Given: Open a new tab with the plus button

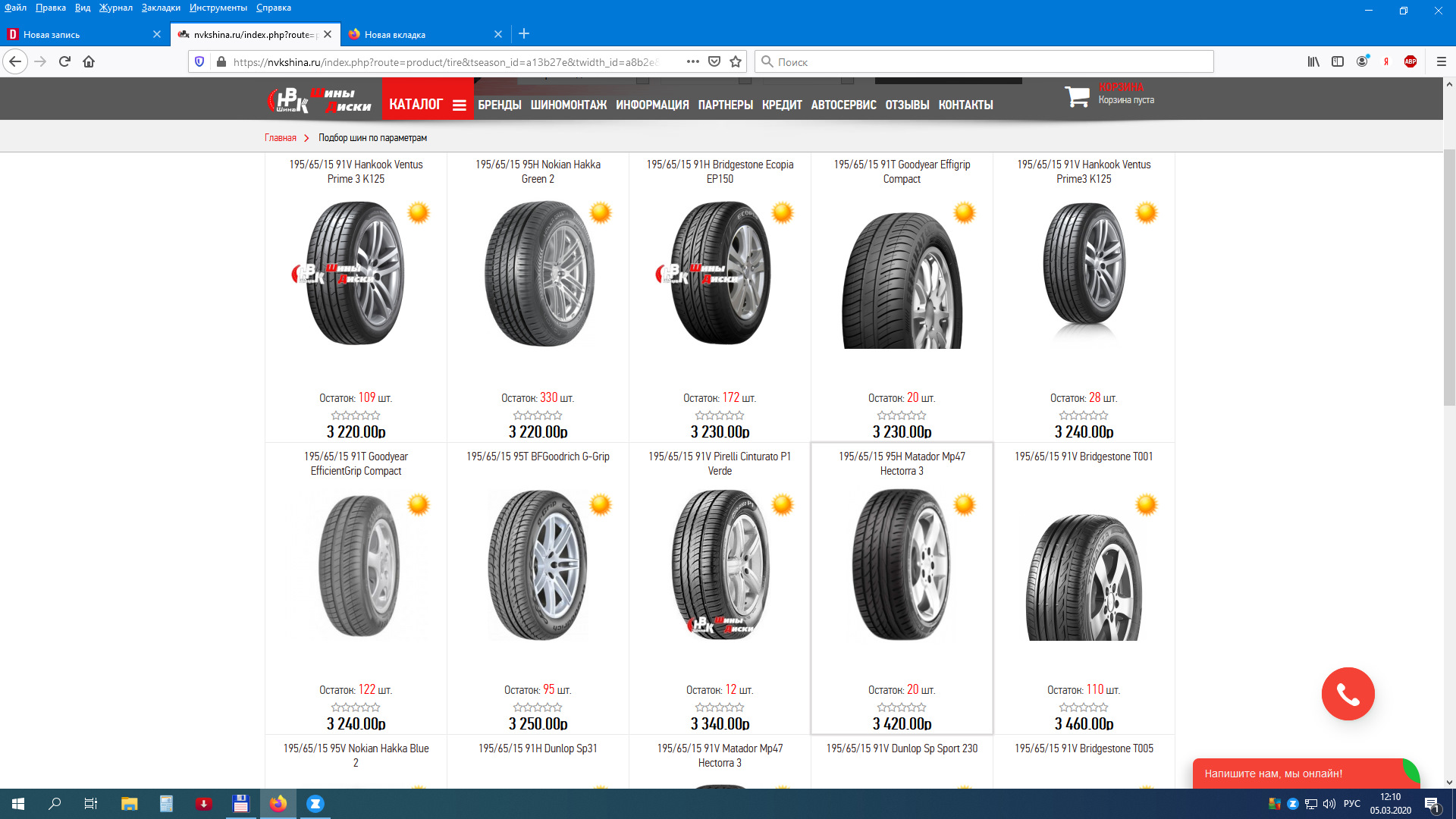Looking at the screenshot, I should coord(524,33).
